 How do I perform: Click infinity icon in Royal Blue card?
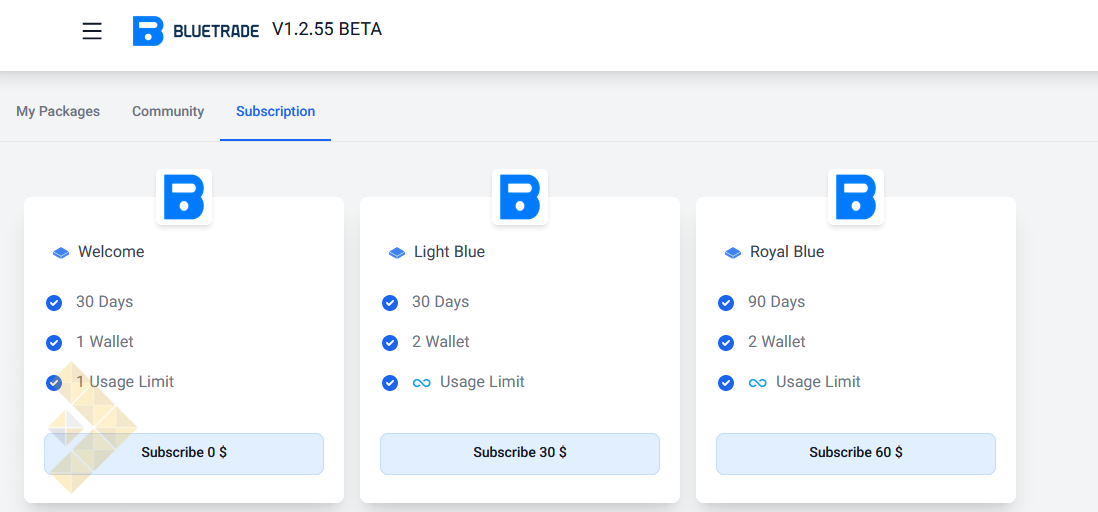pos(758,383)
